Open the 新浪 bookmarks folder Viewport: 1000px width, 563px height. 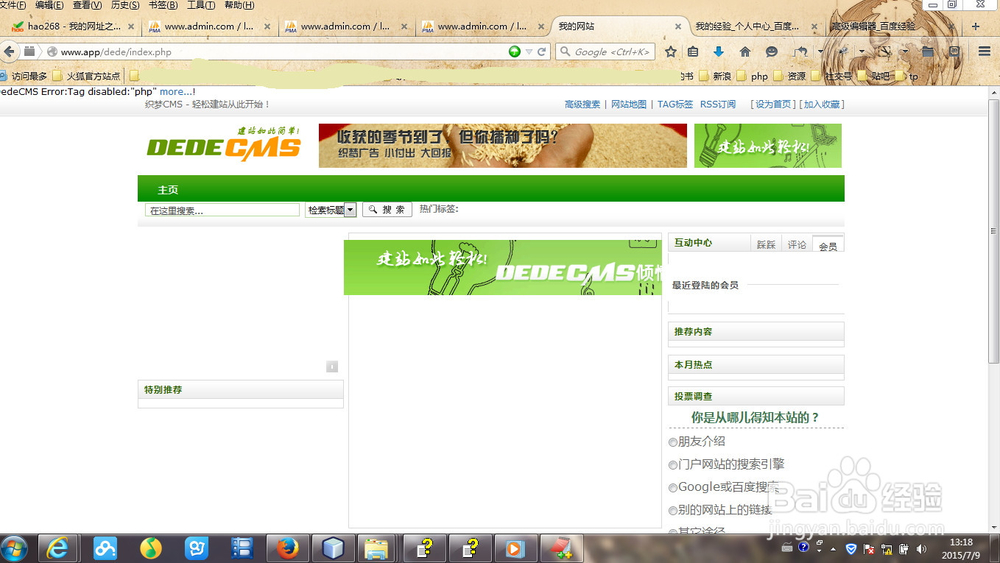pos(716,76)
